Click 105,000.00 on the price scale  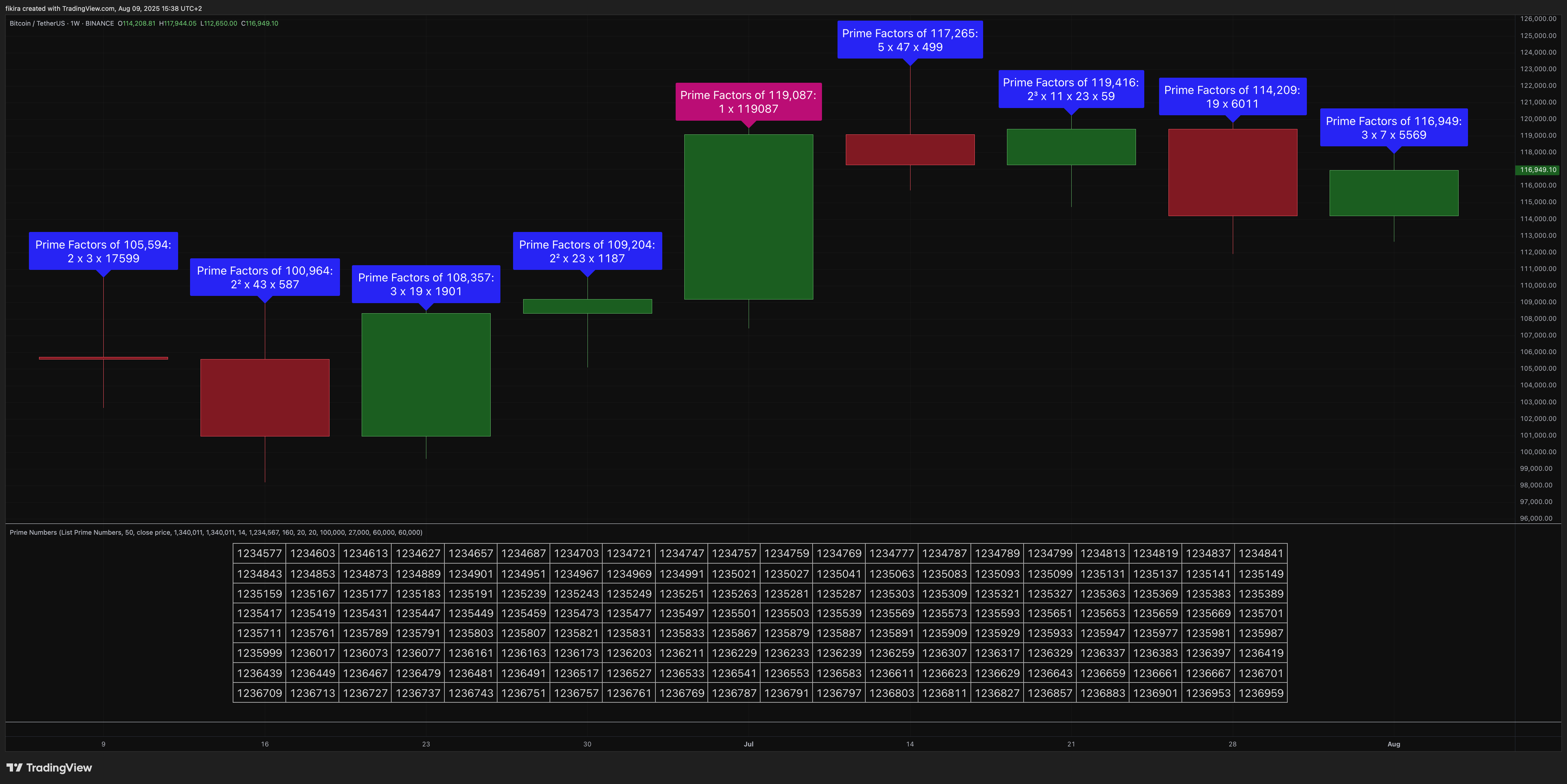point(1538,369)
